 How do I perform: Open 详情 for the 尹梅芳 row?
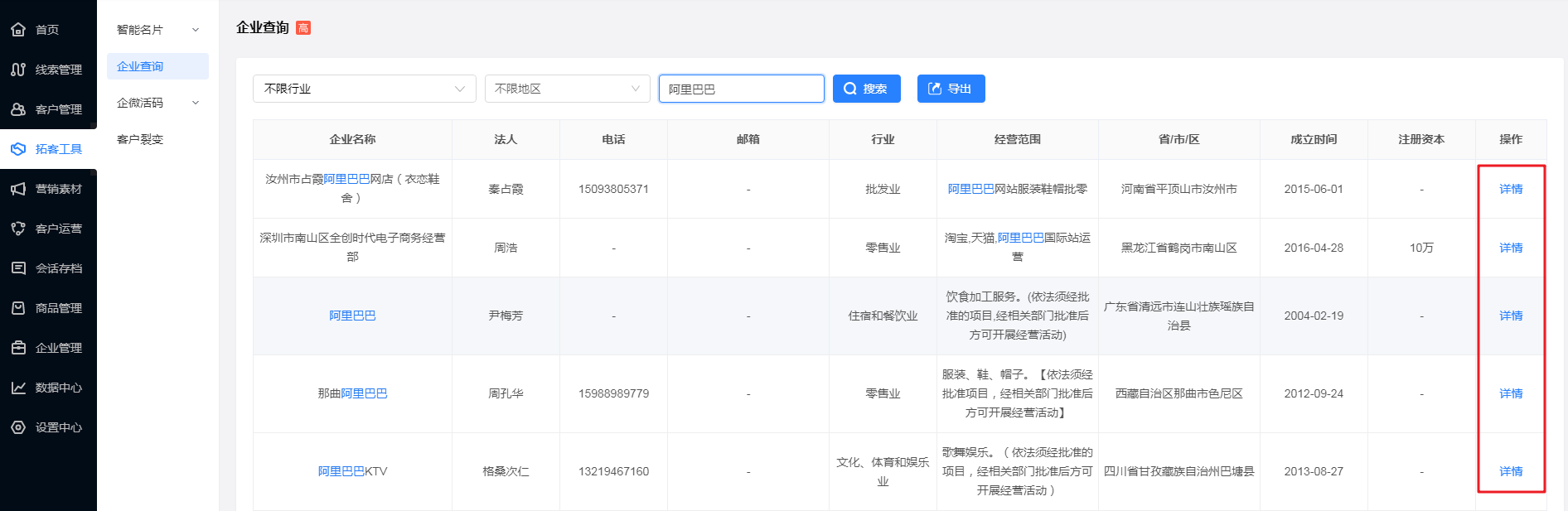tap(1511, 316)
